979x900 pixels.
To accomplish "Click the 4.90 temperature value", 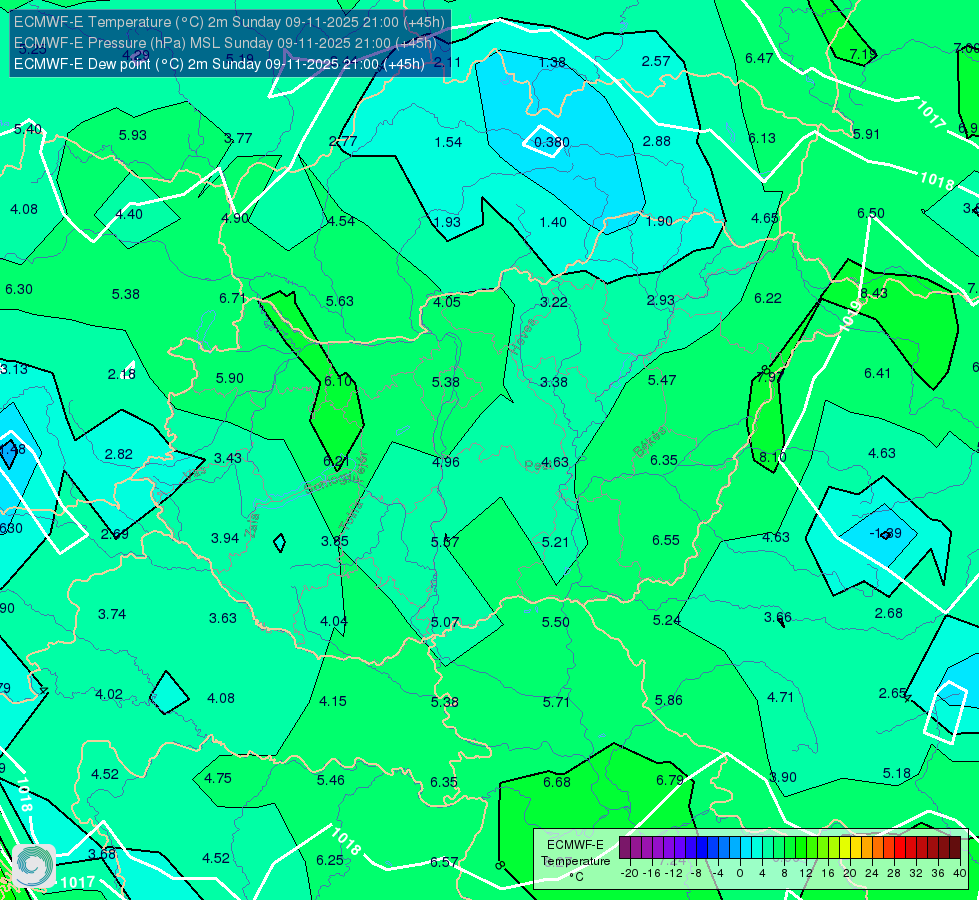I will coord(235,219).
